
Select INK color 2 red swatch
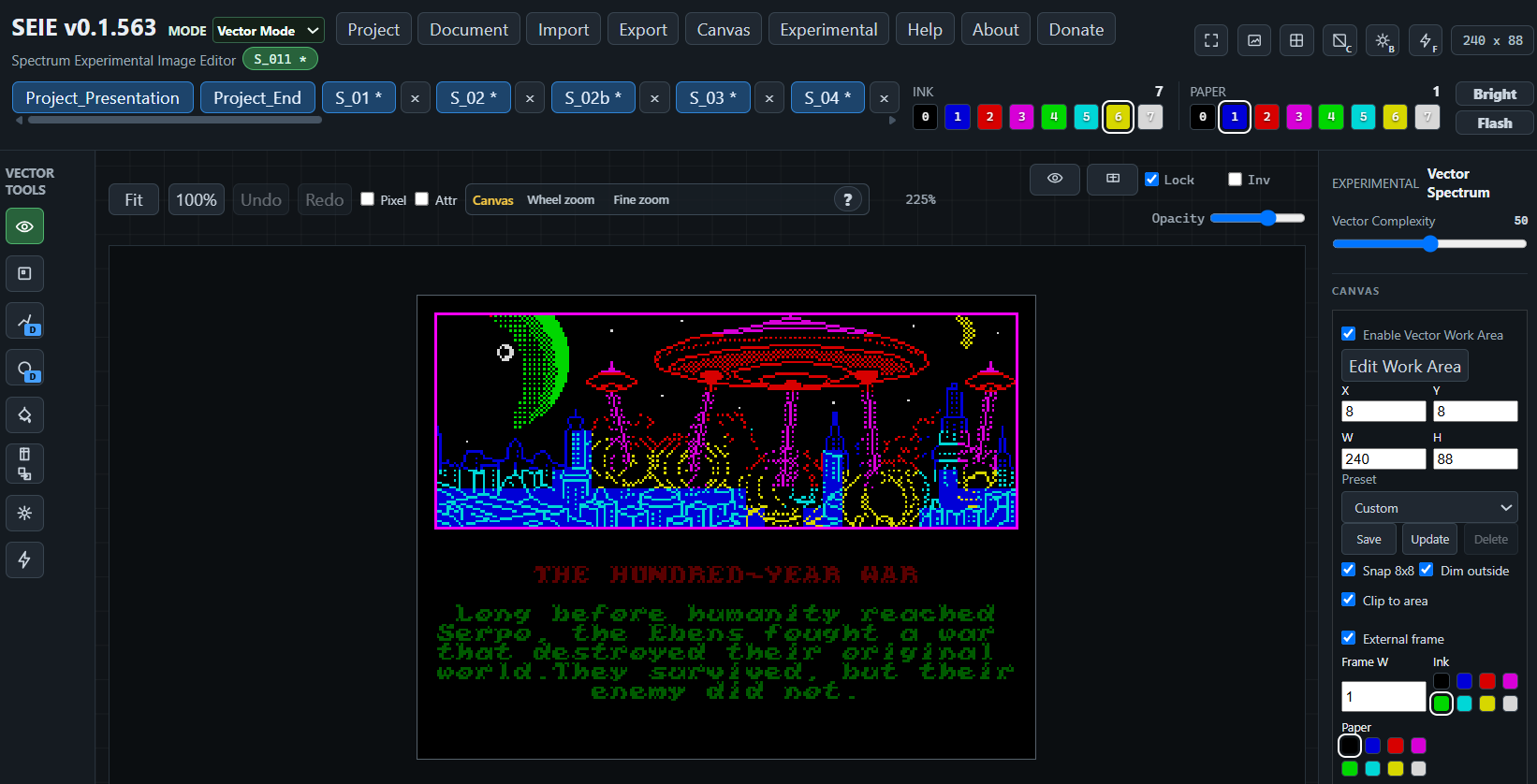989,117
